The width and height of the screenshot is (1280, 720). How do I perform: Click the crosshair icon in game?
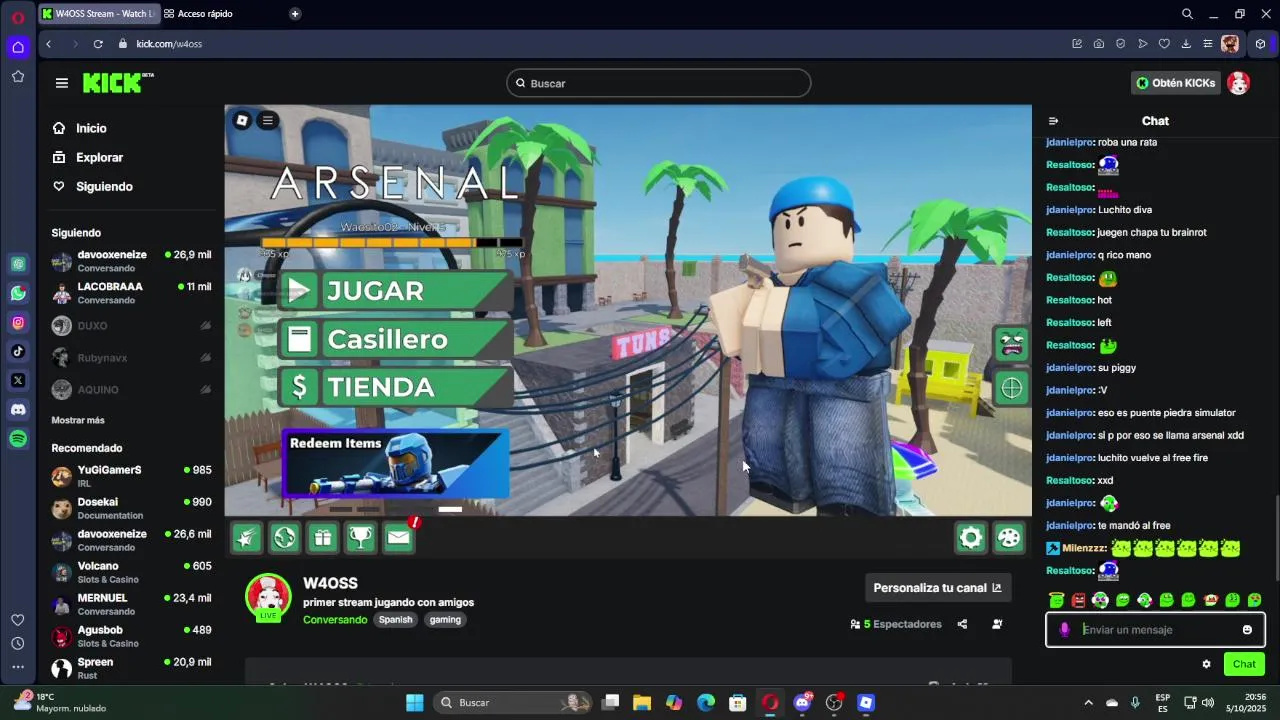pyautogui.click(x=1011, y=388)
